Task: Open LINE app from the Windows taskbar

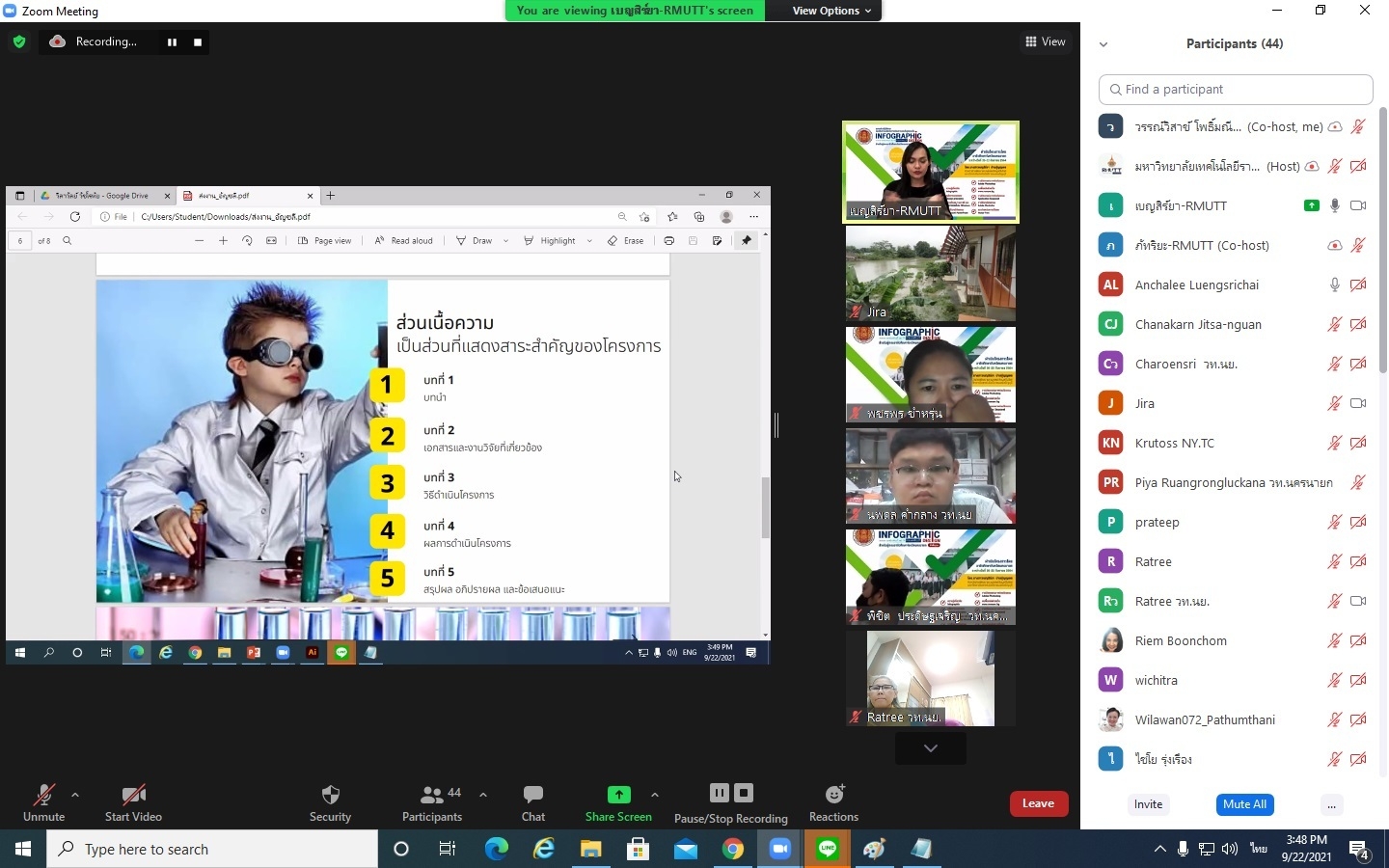Action: click(828, 849)
